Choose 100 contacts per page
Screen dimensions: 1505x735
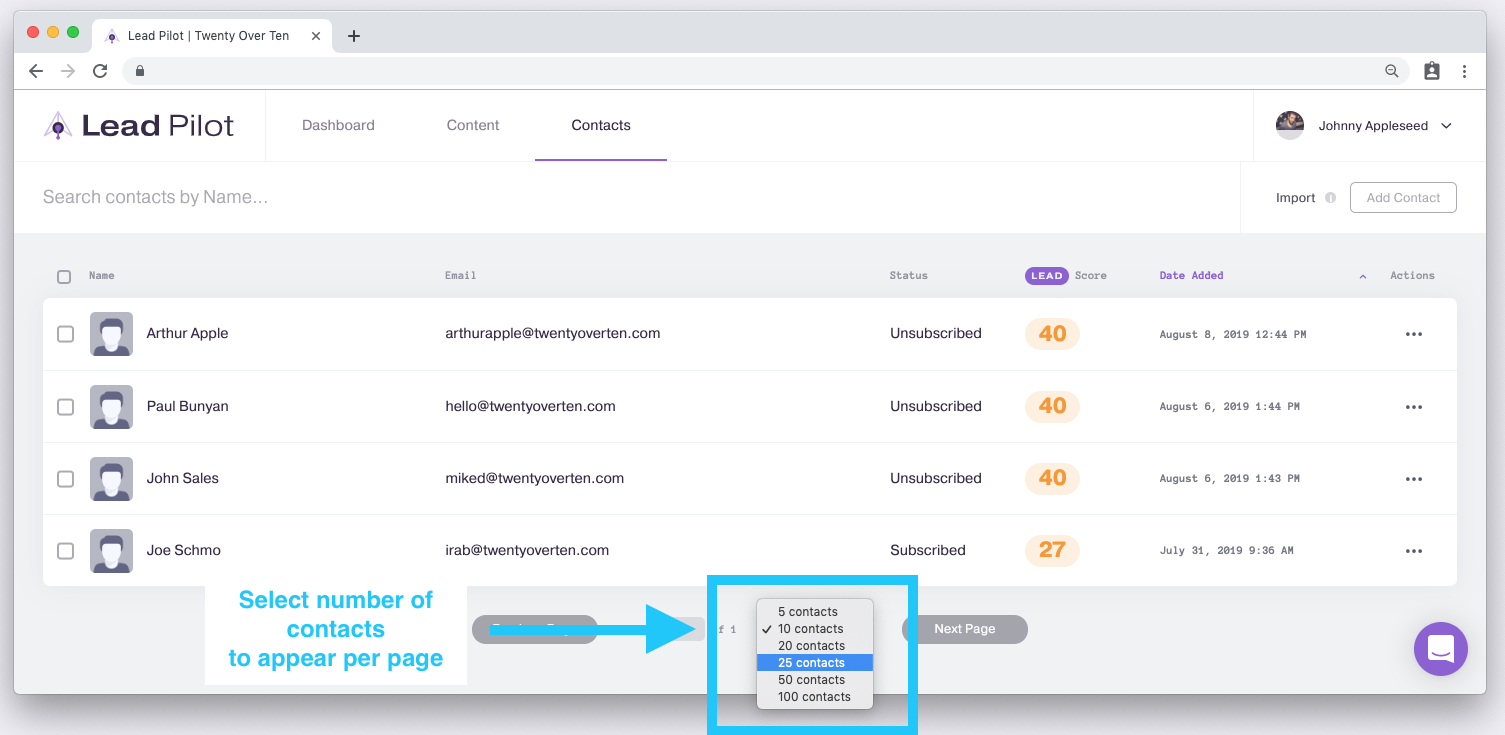pos(815,697)
